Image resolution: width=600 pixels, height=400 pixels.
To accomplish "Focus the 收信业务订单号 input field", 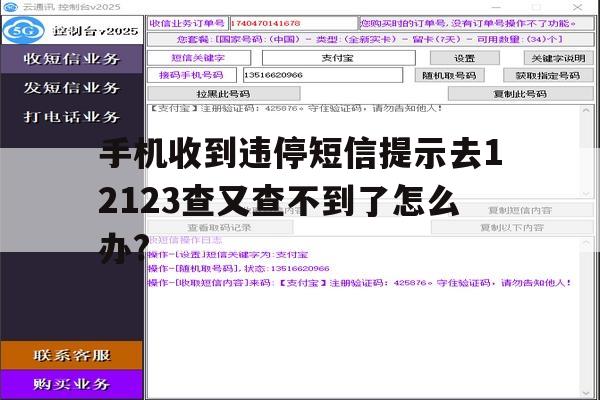I will (293, 23).
